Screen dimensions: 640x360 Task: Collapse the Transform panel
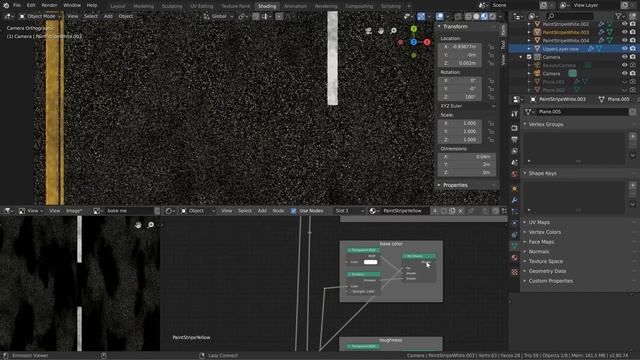point(439,26)
